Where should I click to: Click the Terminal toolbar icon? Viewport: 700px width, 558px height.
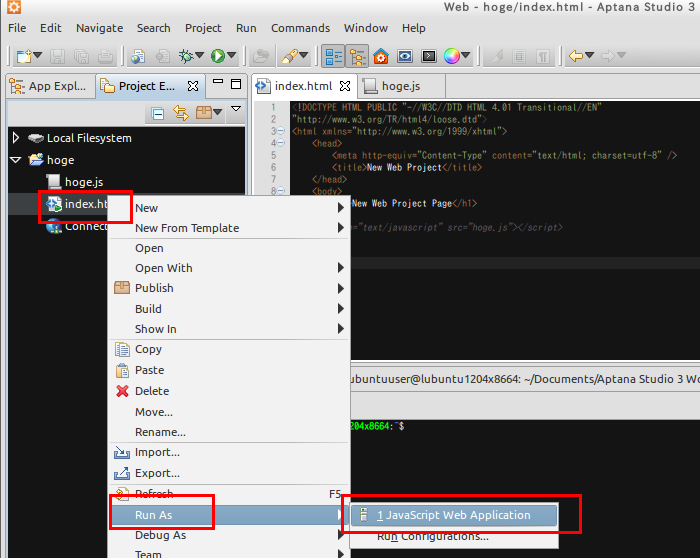coord(429,56)
